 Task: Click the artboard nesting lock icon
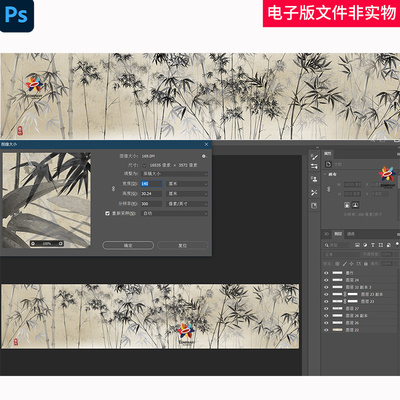click(359, 264)
